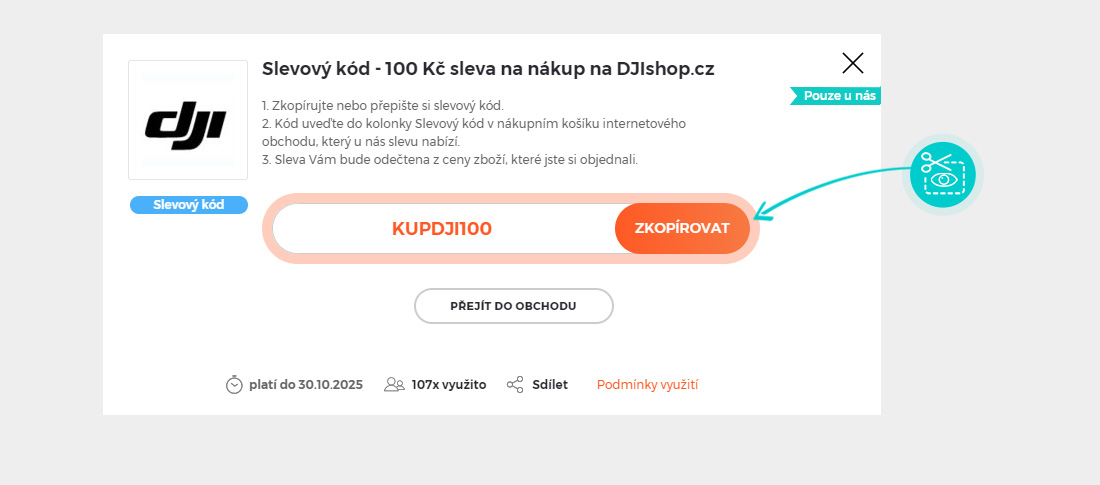1100x485 pixels.
Task: Click the coupon title mentioning DJIshop.cz
Action: pos(488,69)
